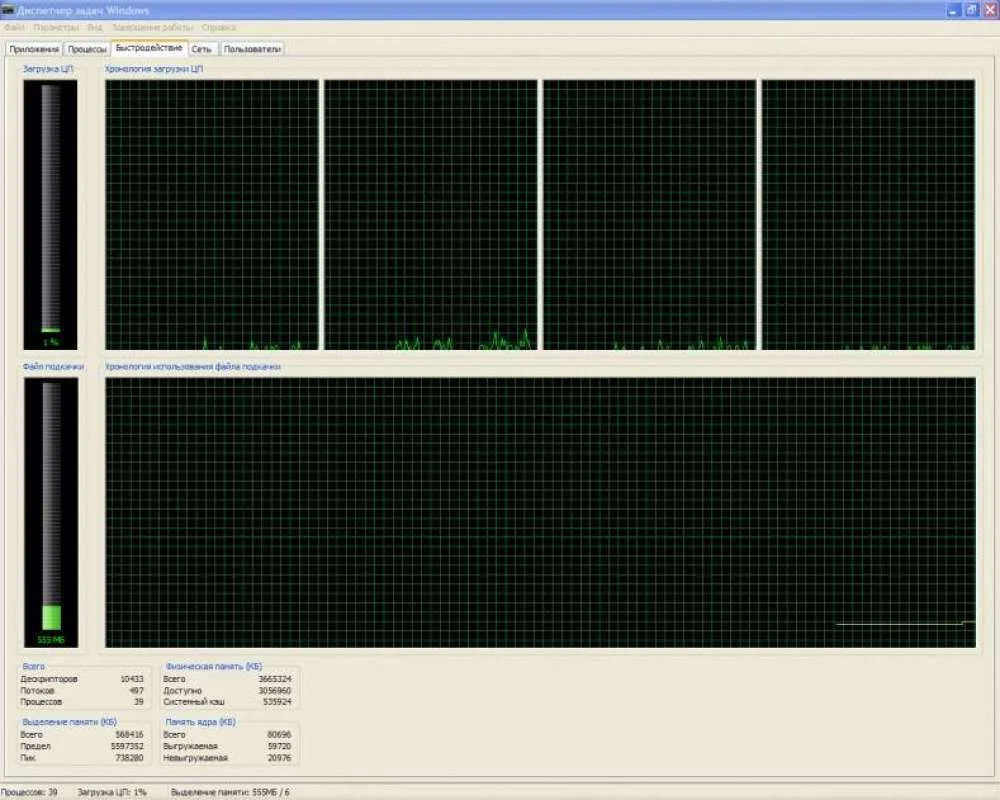Open the Файл menu

click(14, 27)
